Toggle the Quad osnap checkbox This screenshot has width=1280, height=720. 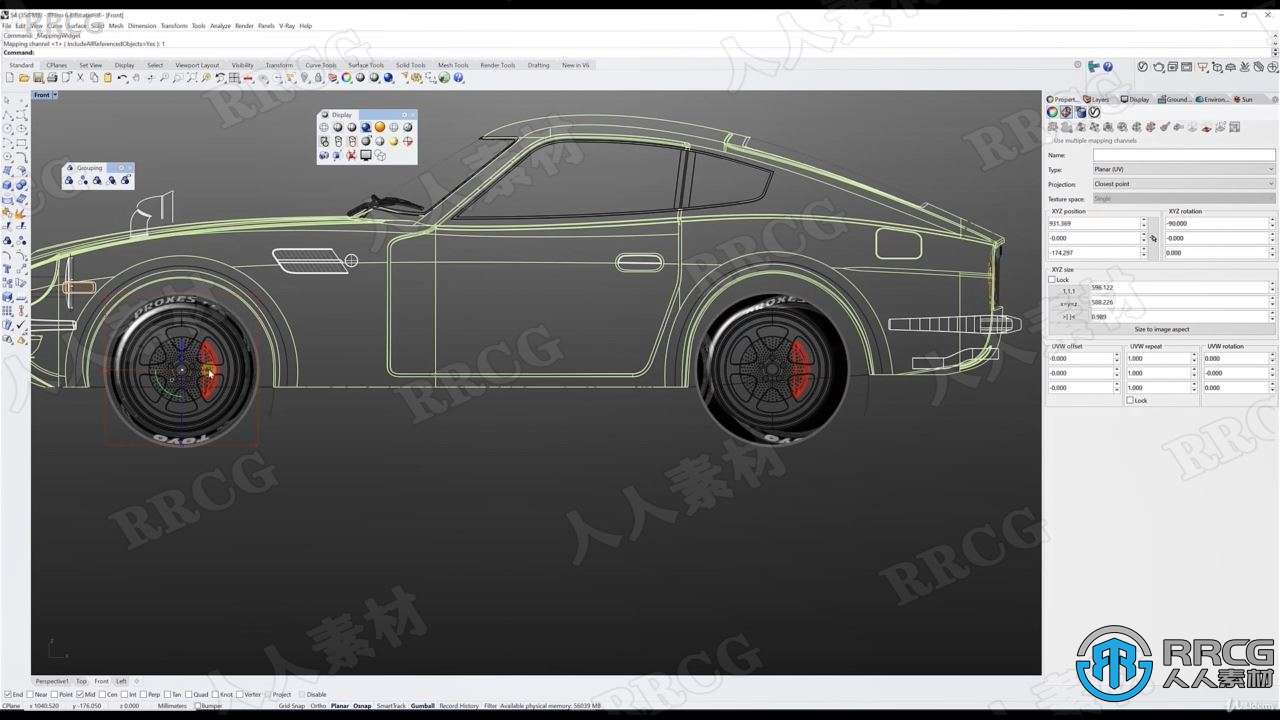(188, 694)
